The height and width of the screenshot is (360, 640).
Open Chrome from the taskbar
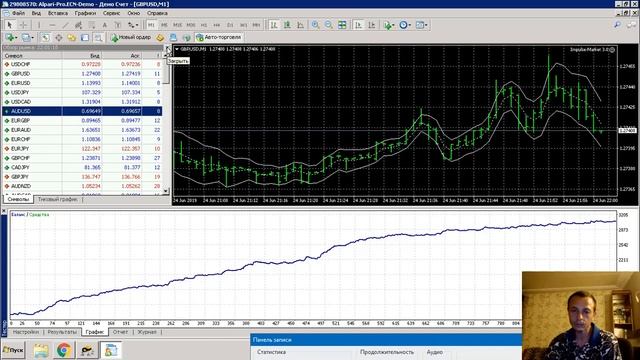coord(63,350)
